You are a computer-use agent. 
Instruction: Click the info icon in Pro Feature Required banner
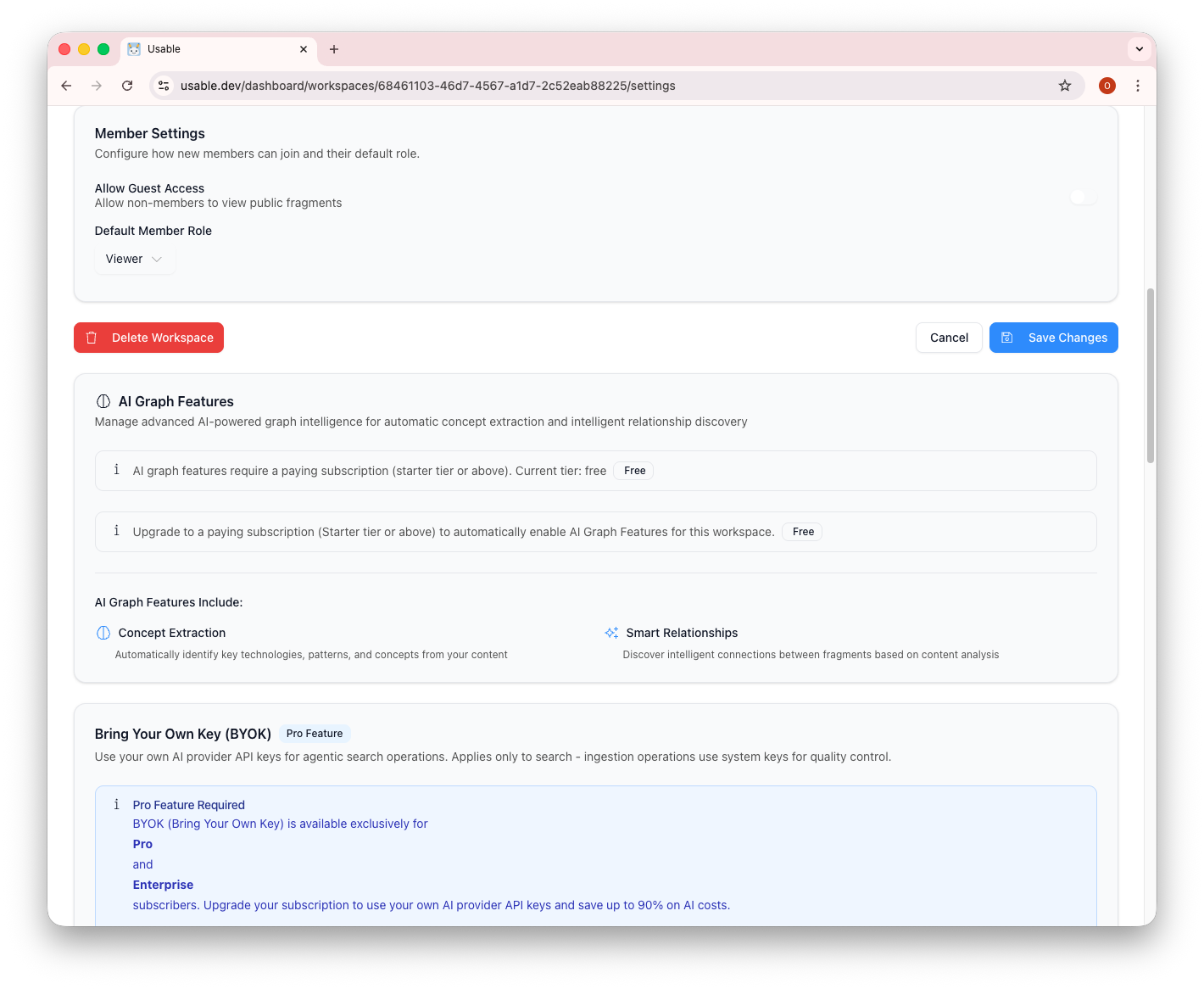point(116,804)
